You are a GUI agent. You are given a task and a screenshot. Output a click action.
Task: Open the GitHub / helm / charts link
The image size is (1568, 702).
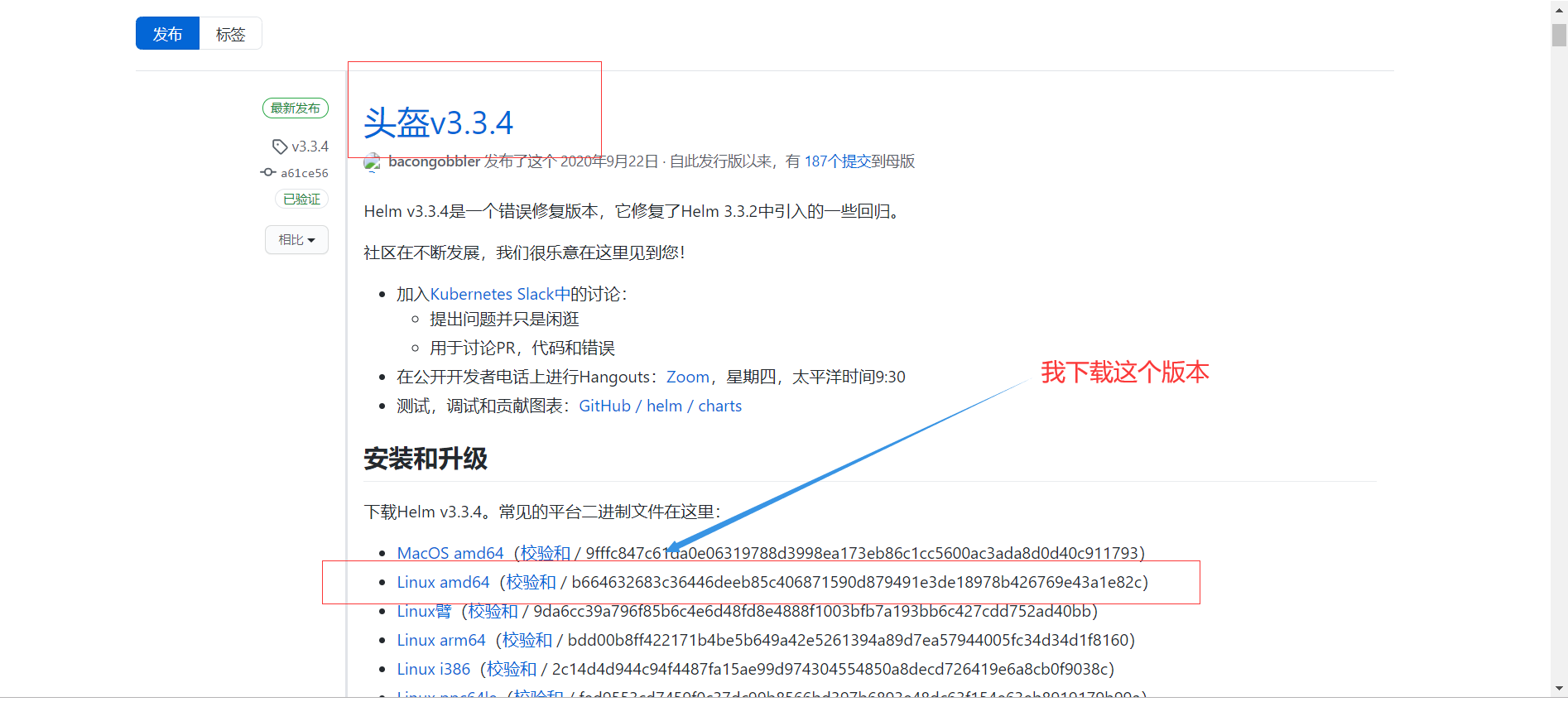tap(661, 406)
